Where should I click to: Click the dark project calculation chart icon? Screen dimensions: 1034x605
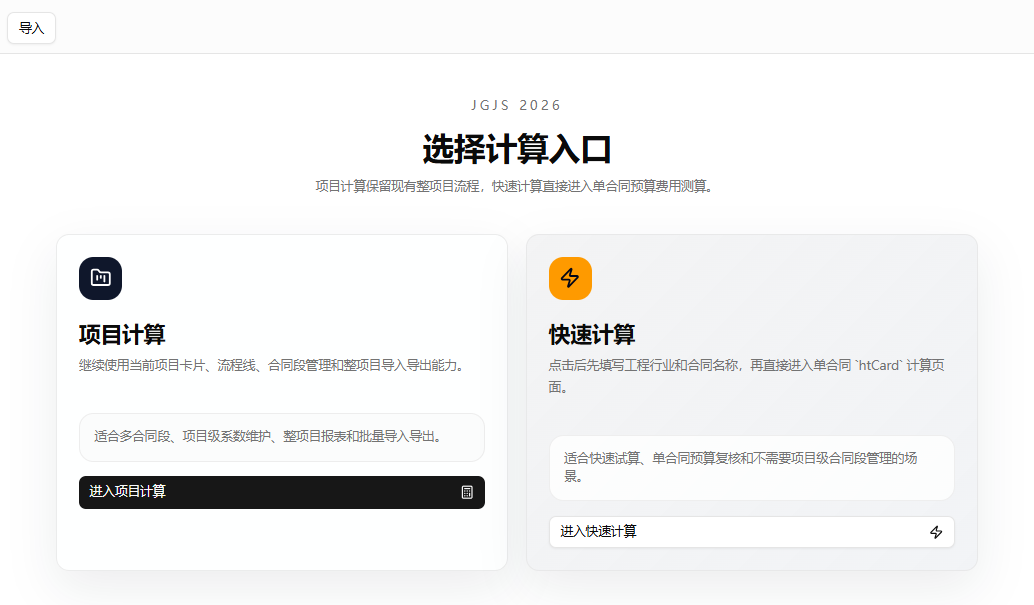click(x=100, y=278)
